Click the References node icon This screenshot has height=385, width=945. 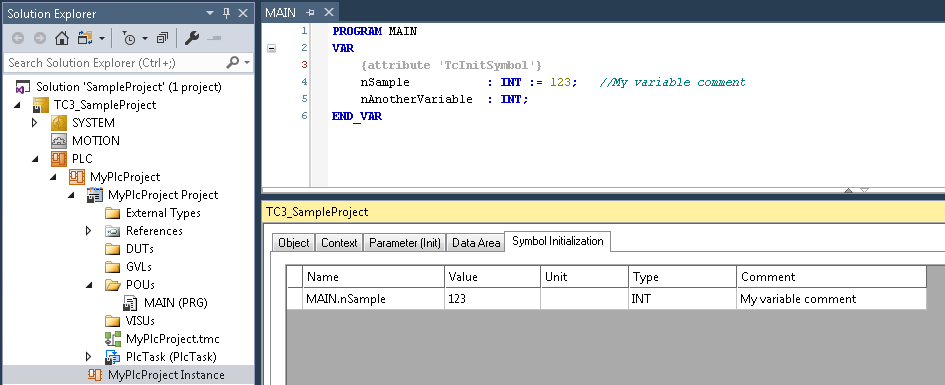[x=113, y=231]
